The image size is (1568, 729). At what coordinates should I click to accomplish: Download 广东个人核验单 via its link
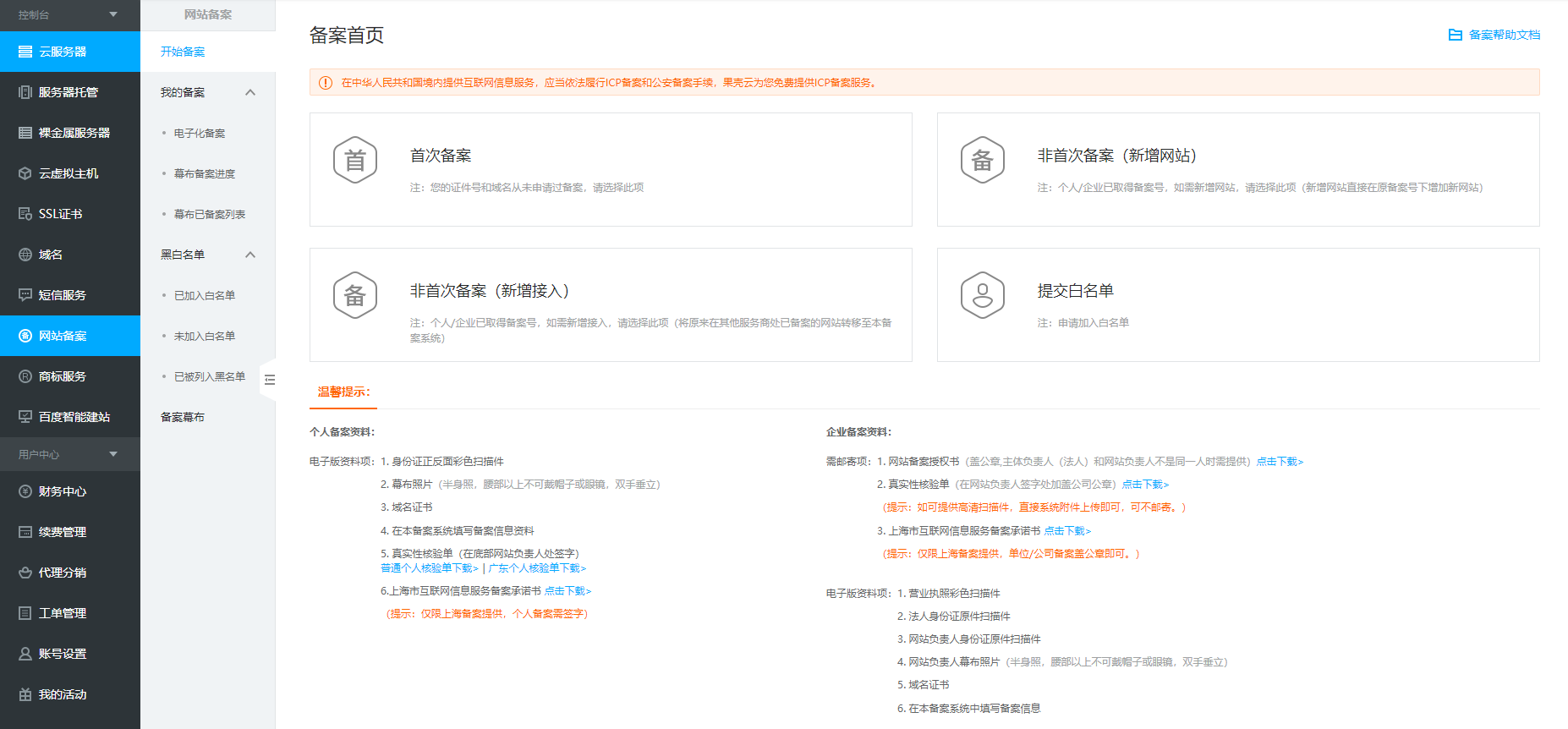click(x=537, y=568)
